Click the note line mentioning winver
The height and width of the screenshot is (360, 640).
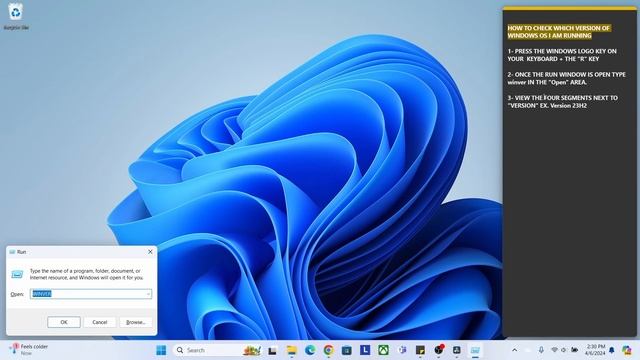click(567, 78)
